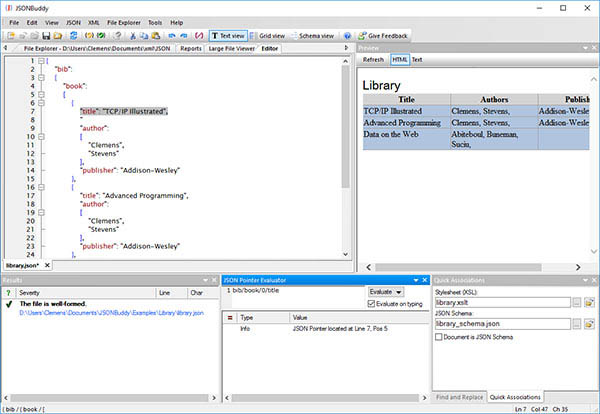Switch to the Large File Viewer tab
Image resolution: width=600 pixels, height=414 pixels.
click(232, 48)
